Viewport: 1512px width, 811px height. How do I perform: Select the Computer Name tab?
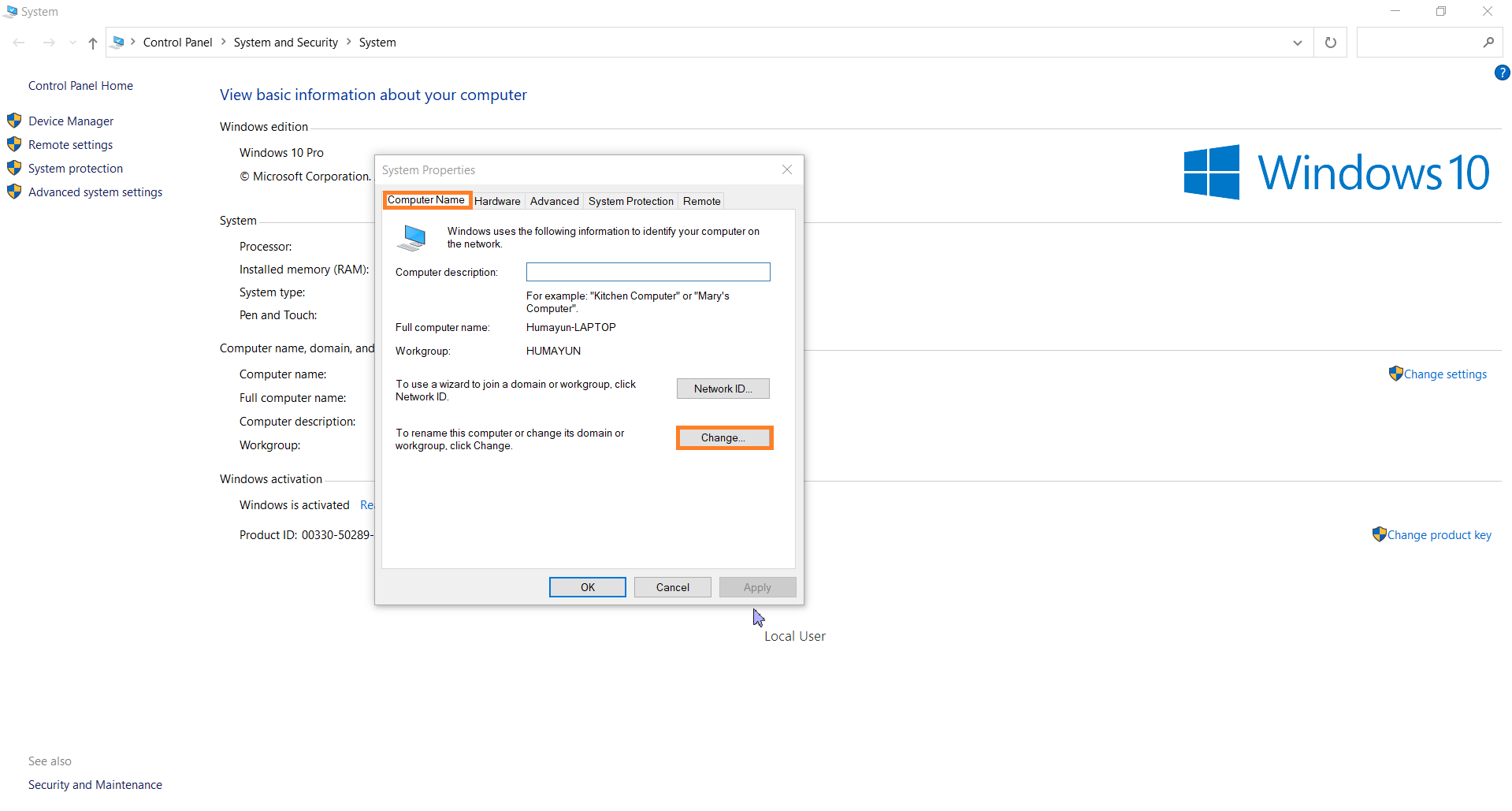point(426,200)
